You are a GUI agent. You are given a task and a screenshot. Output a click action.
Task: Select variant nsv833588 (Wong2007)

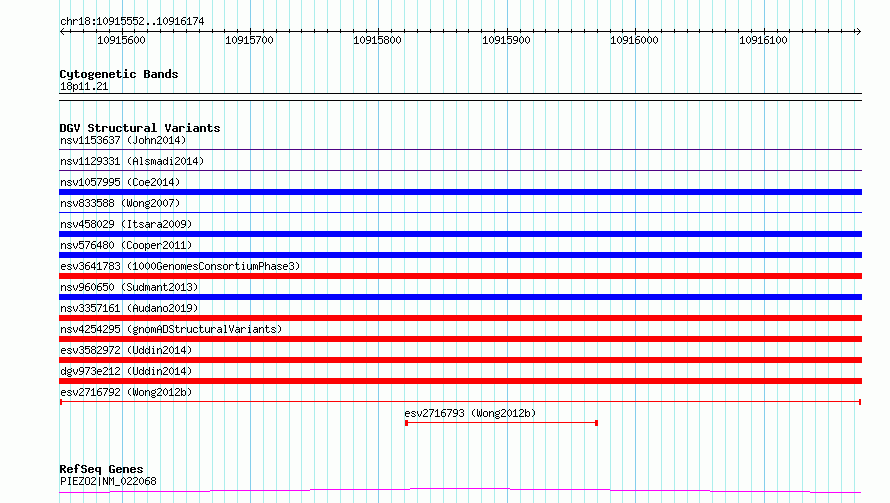pyautogui.click(x=120, y=203)
